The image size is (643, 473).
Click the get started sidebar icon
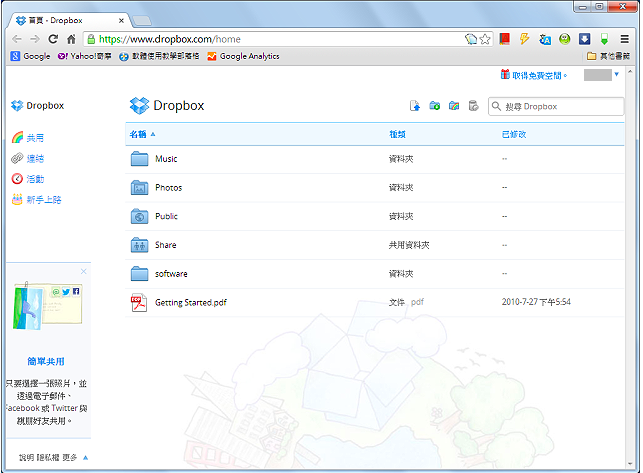click(x=17, y=199)
